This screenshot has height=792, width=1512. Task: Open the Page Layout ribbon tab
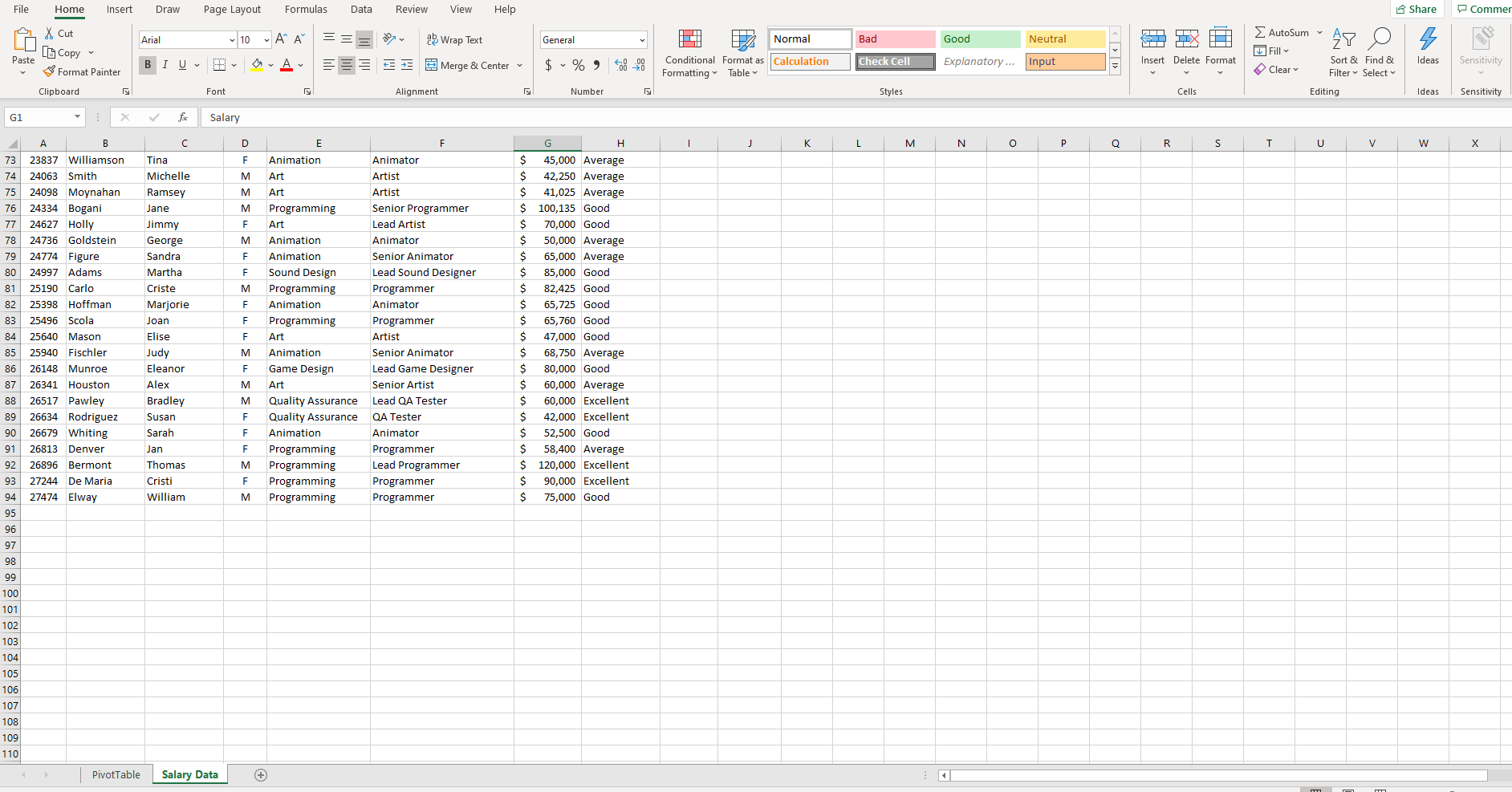point(232,10)
